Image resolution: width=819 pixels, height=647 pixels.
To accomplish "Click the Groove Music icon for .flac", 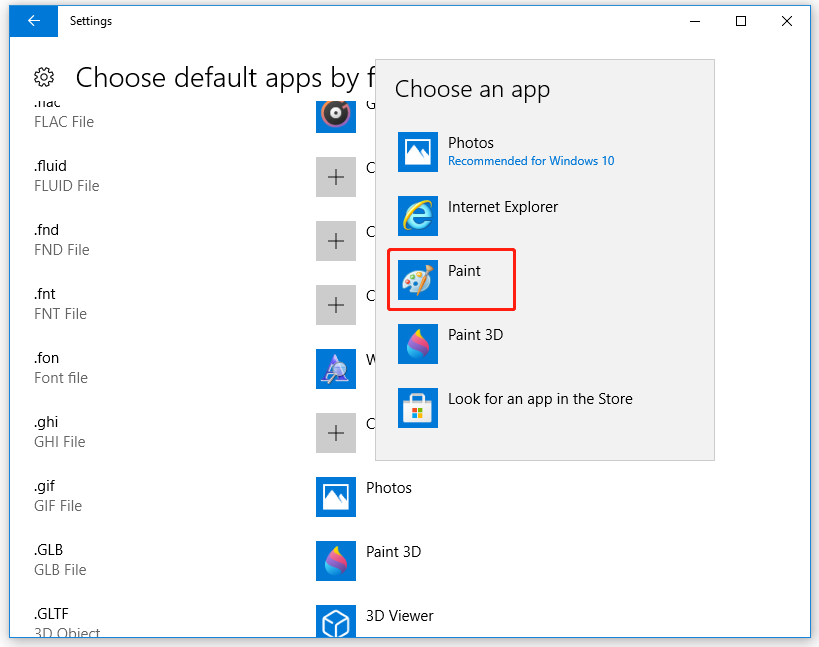I will pyautogui.click(x=336, y=116).
